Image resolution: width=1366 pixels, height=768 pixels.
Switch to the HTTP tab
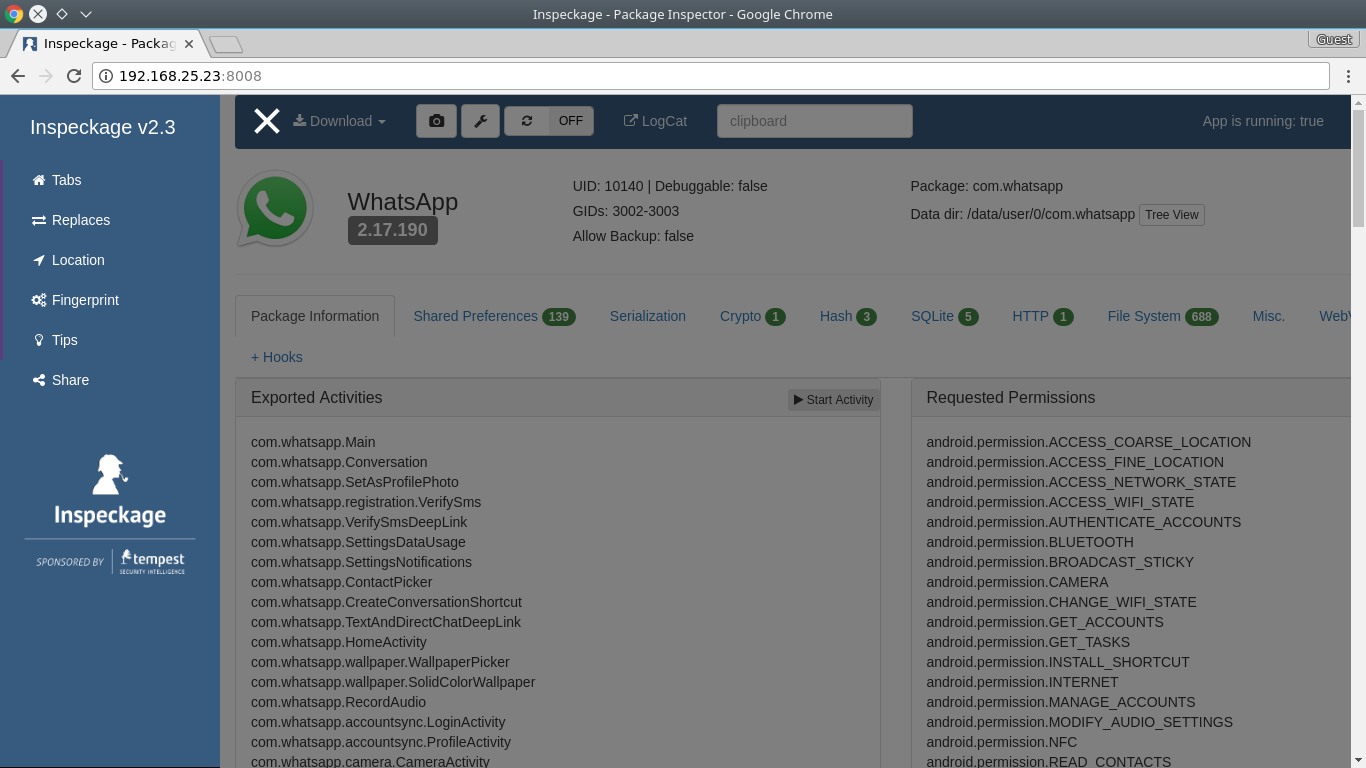coord(1042,316)
